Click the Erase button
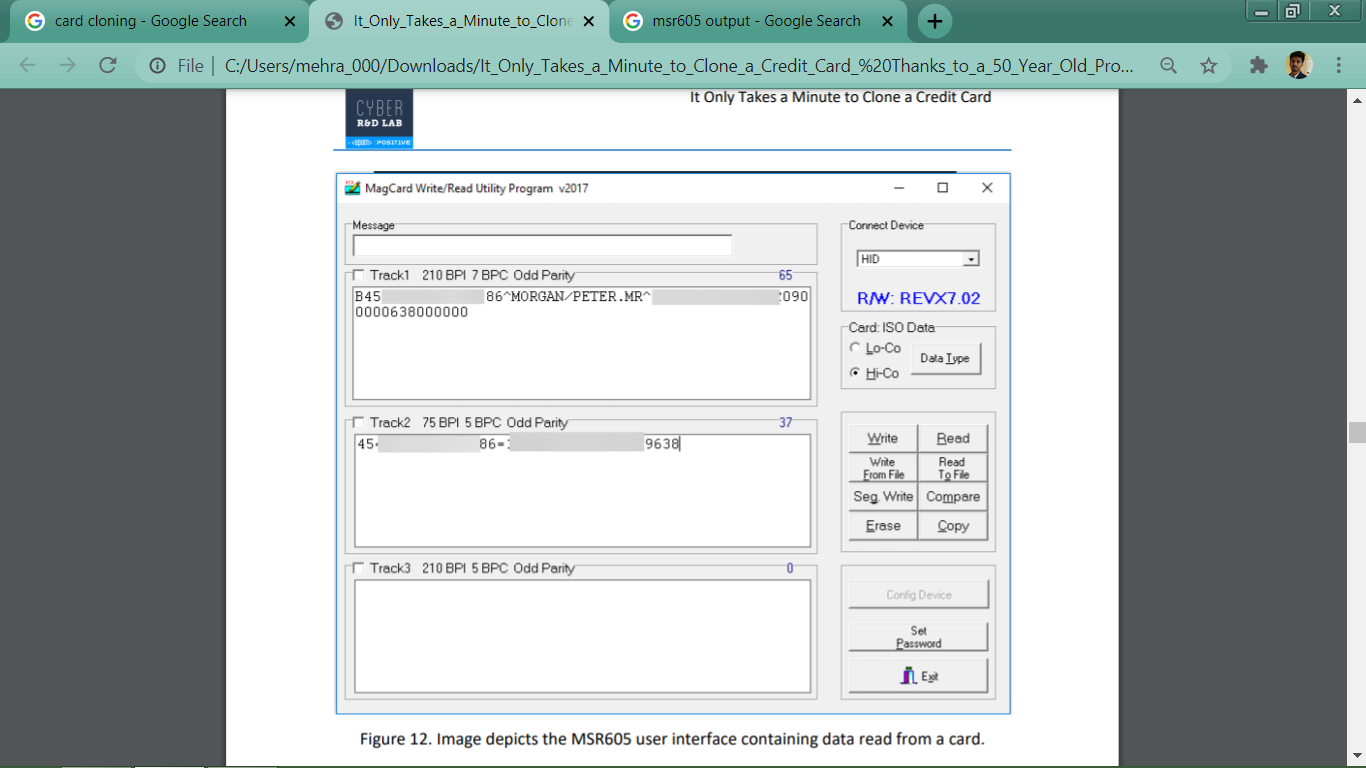The height and width of the screenshot is (768, 1366). [883, 526]
